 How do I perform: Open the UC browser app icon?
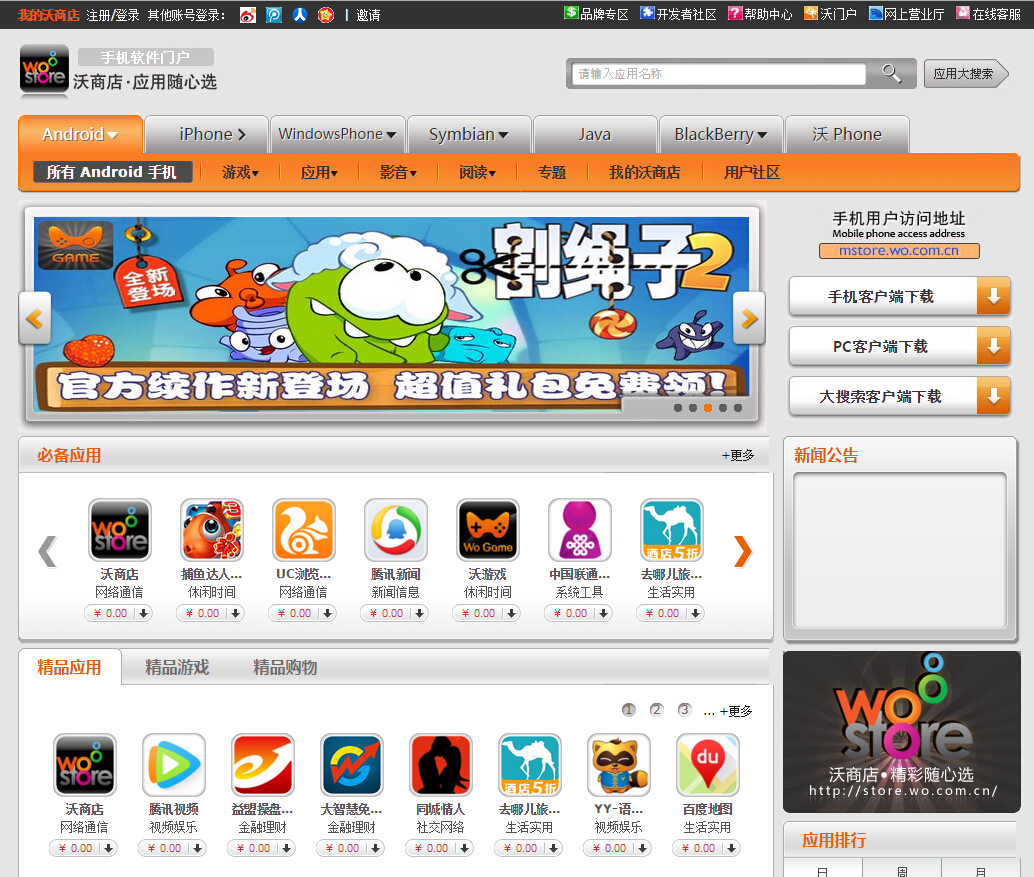coord(303,531)
